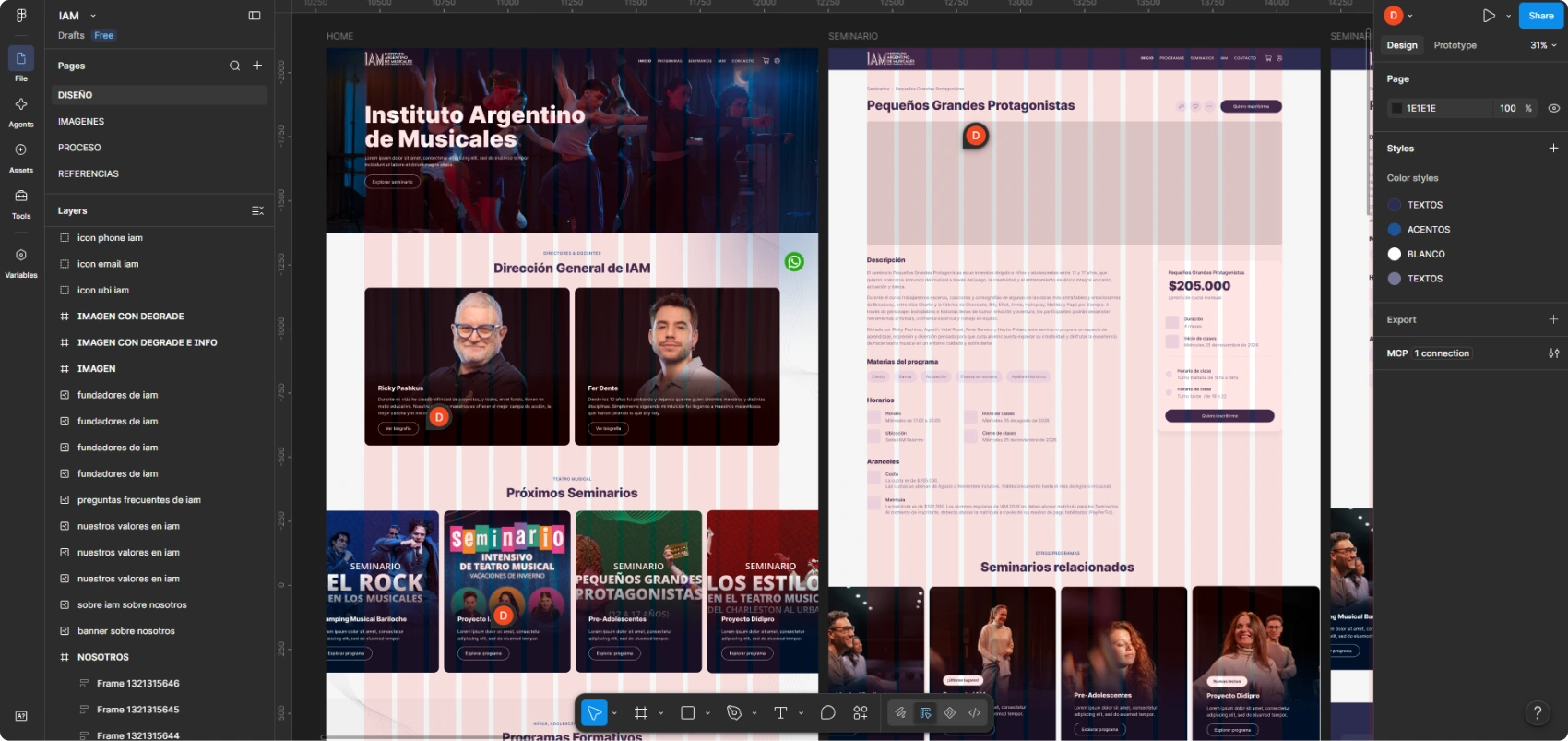Open the Variables panel in the sidebar
Viewport: 1568px width, 741px height.
click(x=21, y=261)
